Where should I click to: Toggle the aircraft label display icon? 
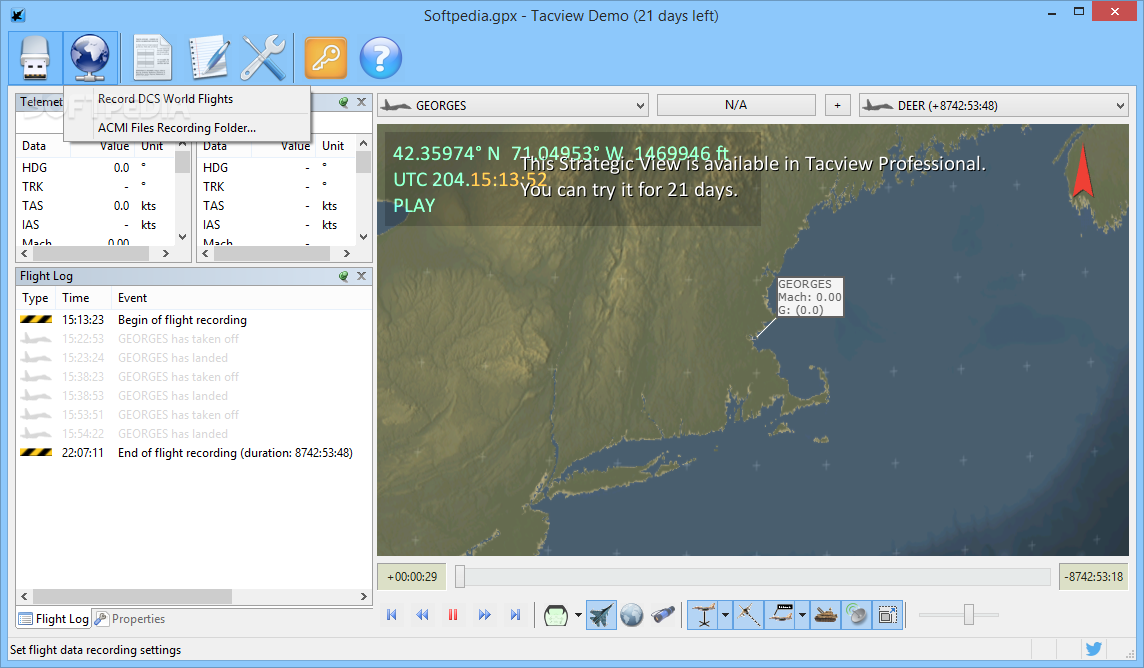click(780, 615)
